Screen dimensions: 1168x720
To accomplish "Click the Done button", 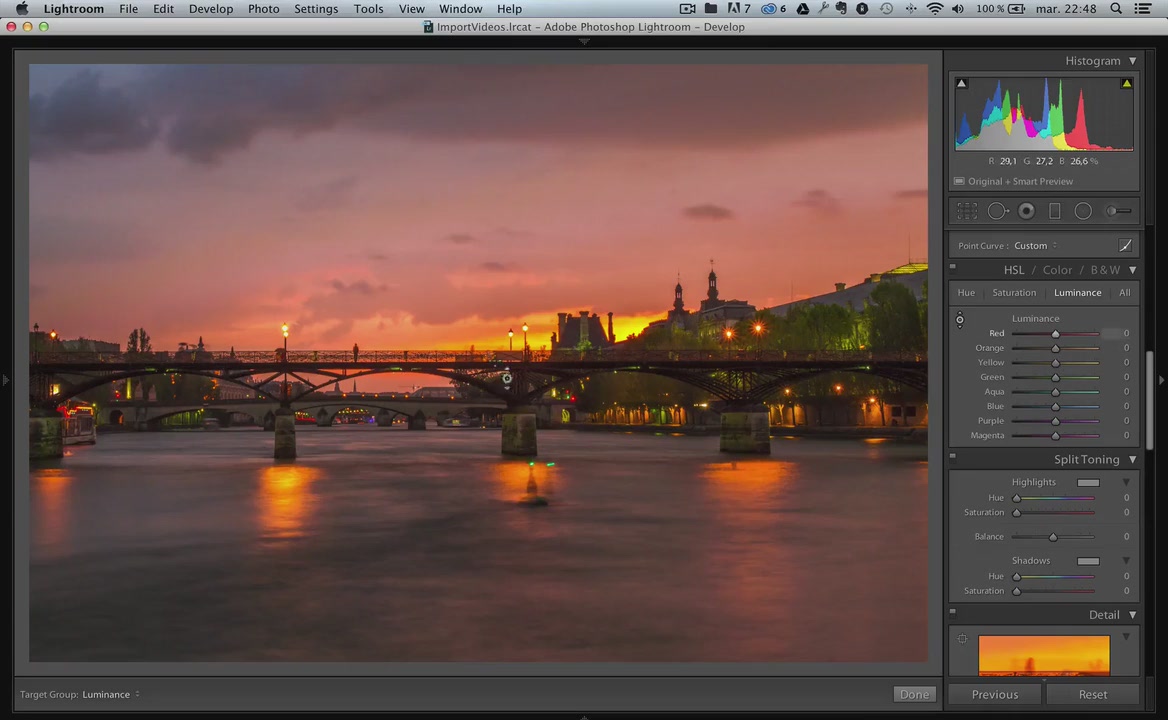I will tap(914, 695).
